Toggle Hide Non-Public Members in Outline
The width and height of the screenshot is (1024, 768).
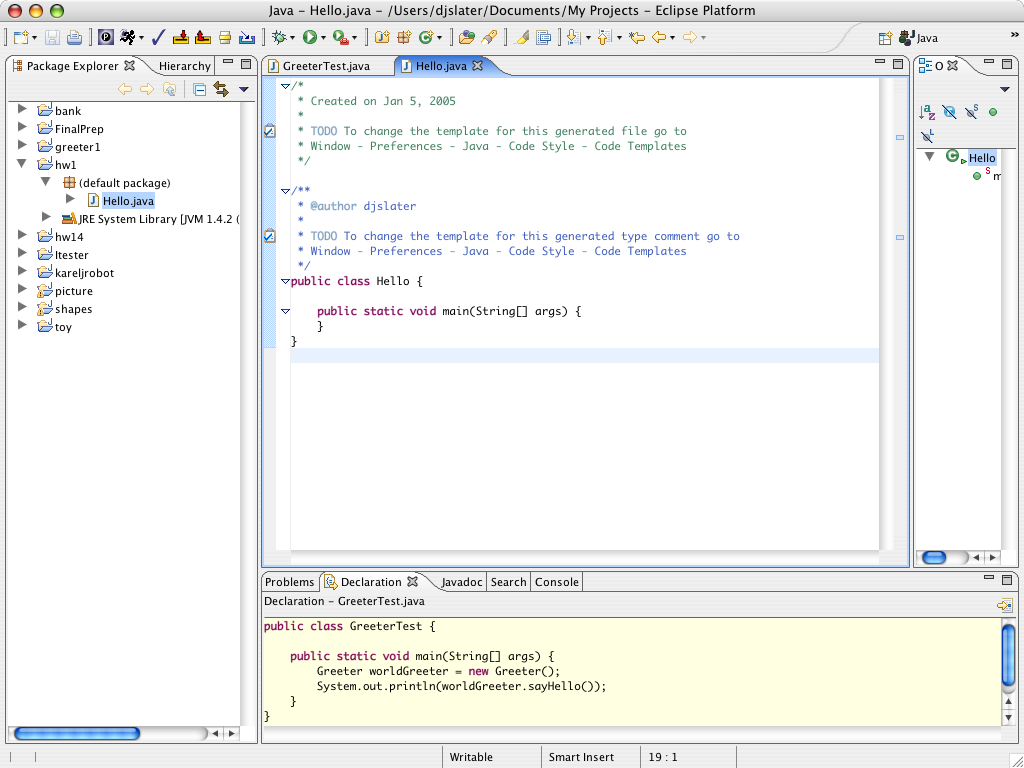(993, 112)
